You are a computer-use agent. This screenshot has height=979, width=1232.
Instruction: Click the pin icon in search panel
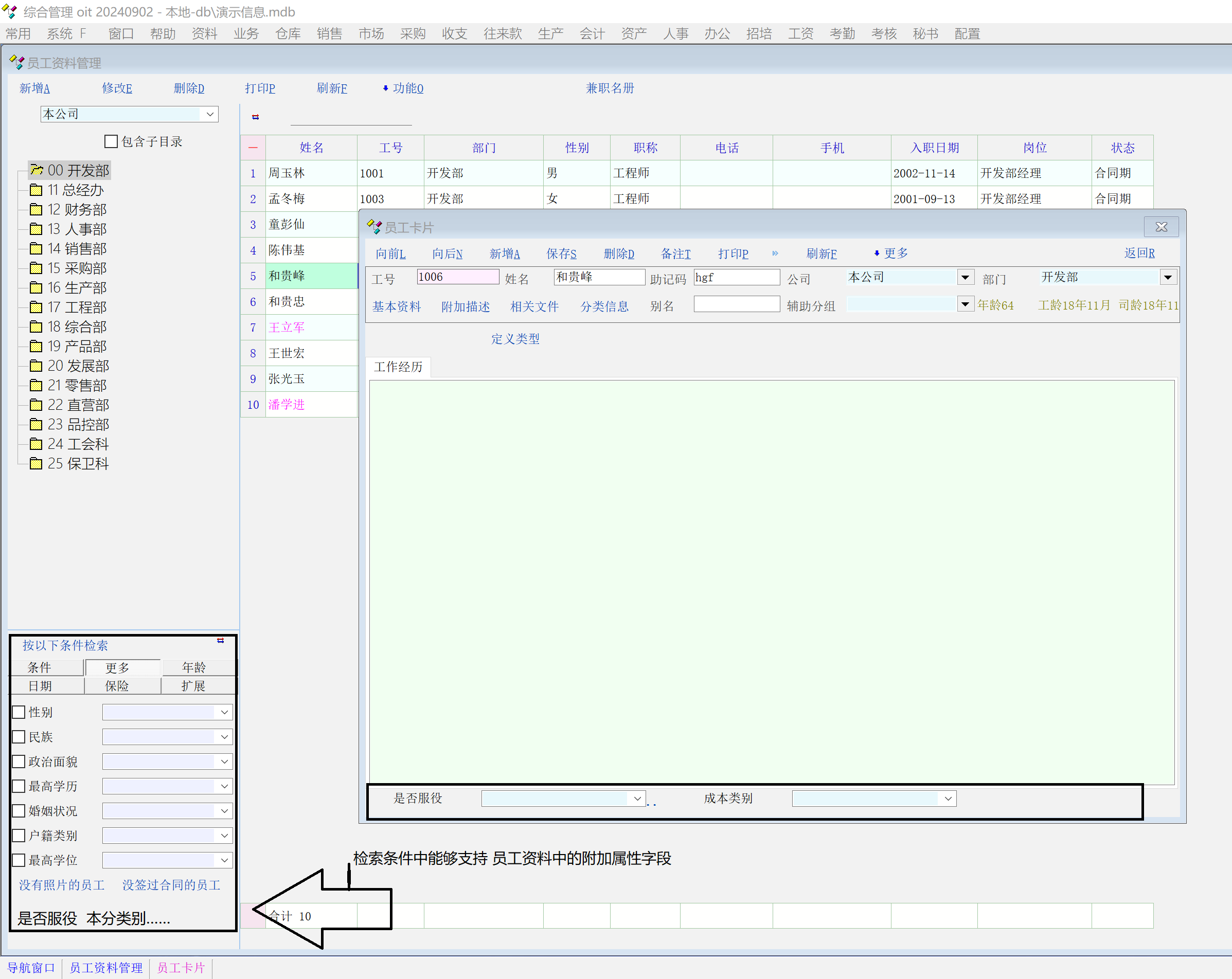point(221,641)
